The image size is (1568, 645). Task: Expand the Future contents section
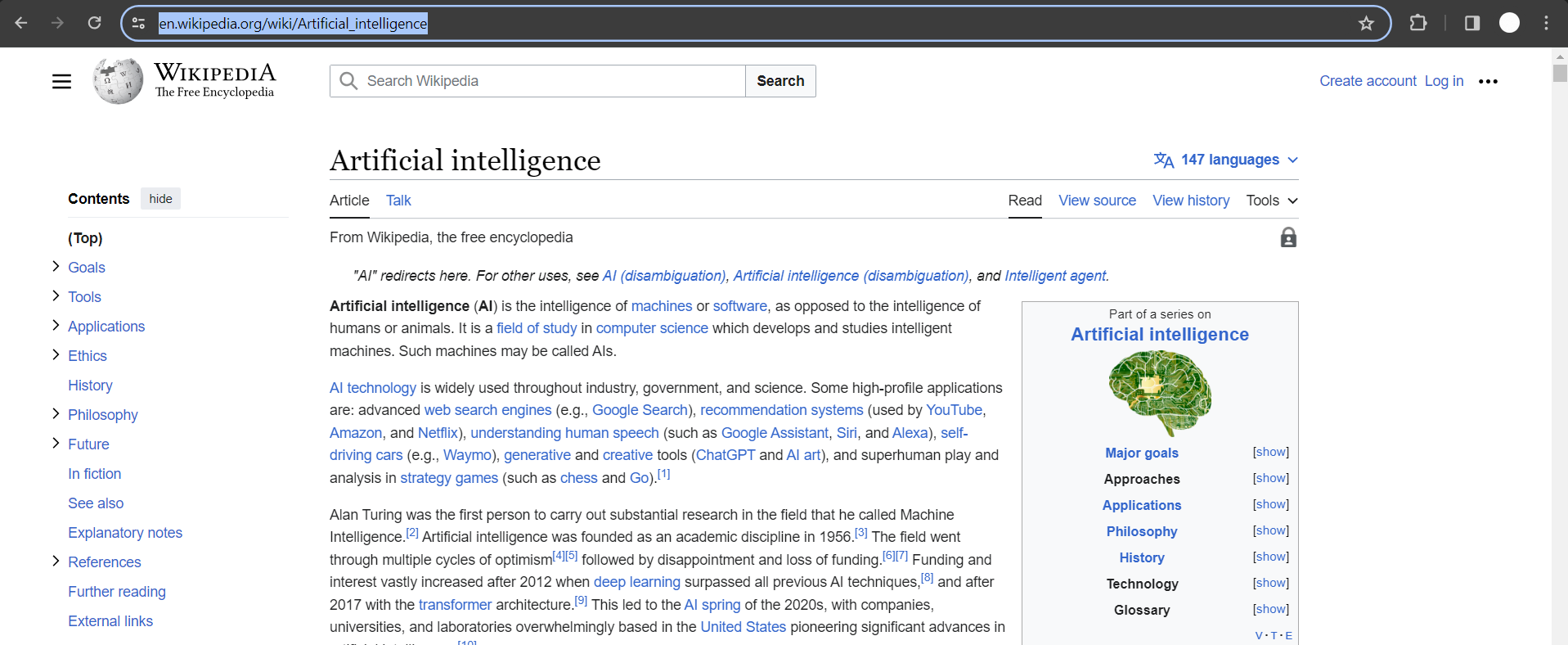56,443
